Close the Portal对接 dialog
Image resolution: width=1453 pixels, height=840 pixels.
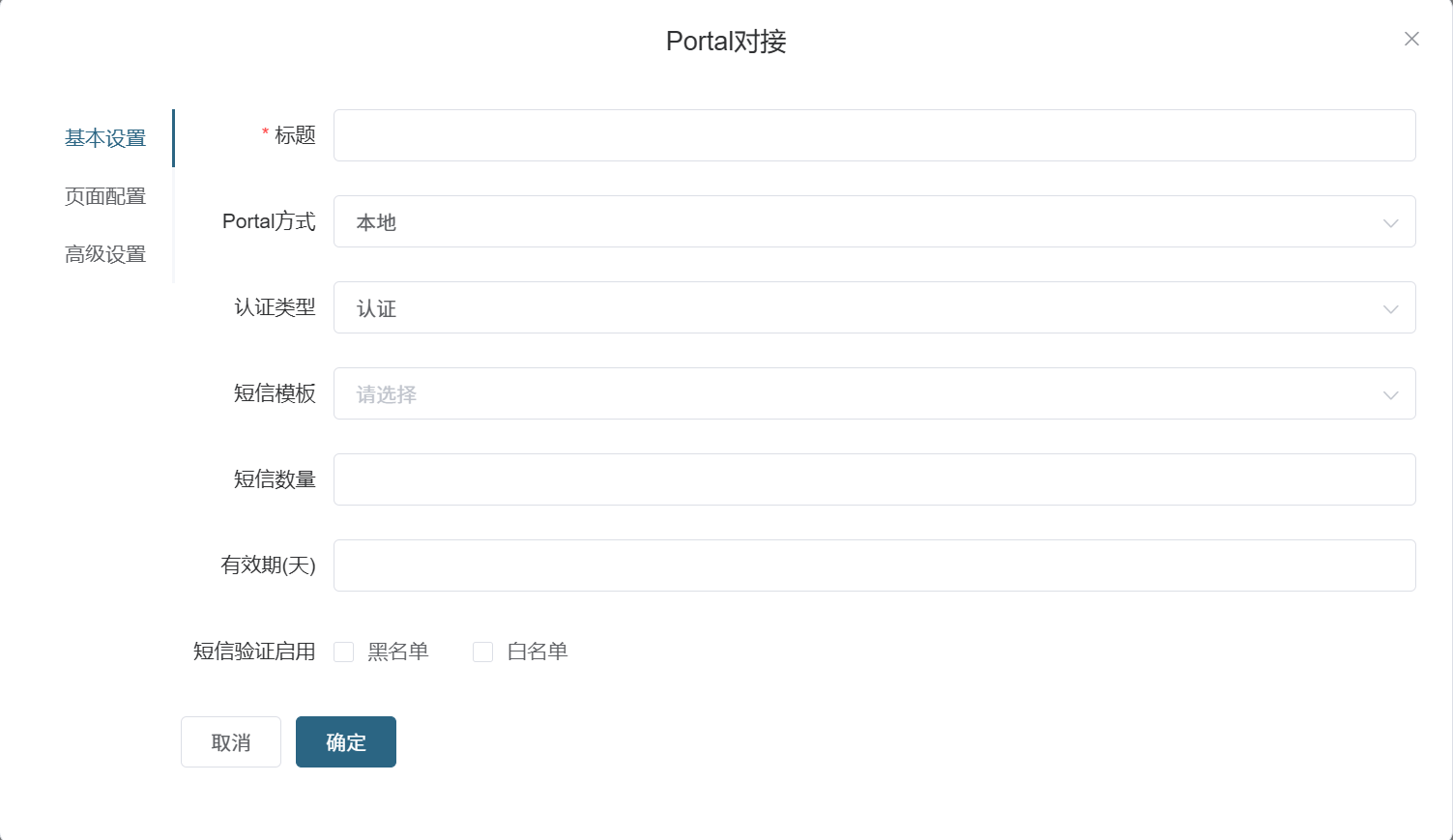[x=1411, y=39]
